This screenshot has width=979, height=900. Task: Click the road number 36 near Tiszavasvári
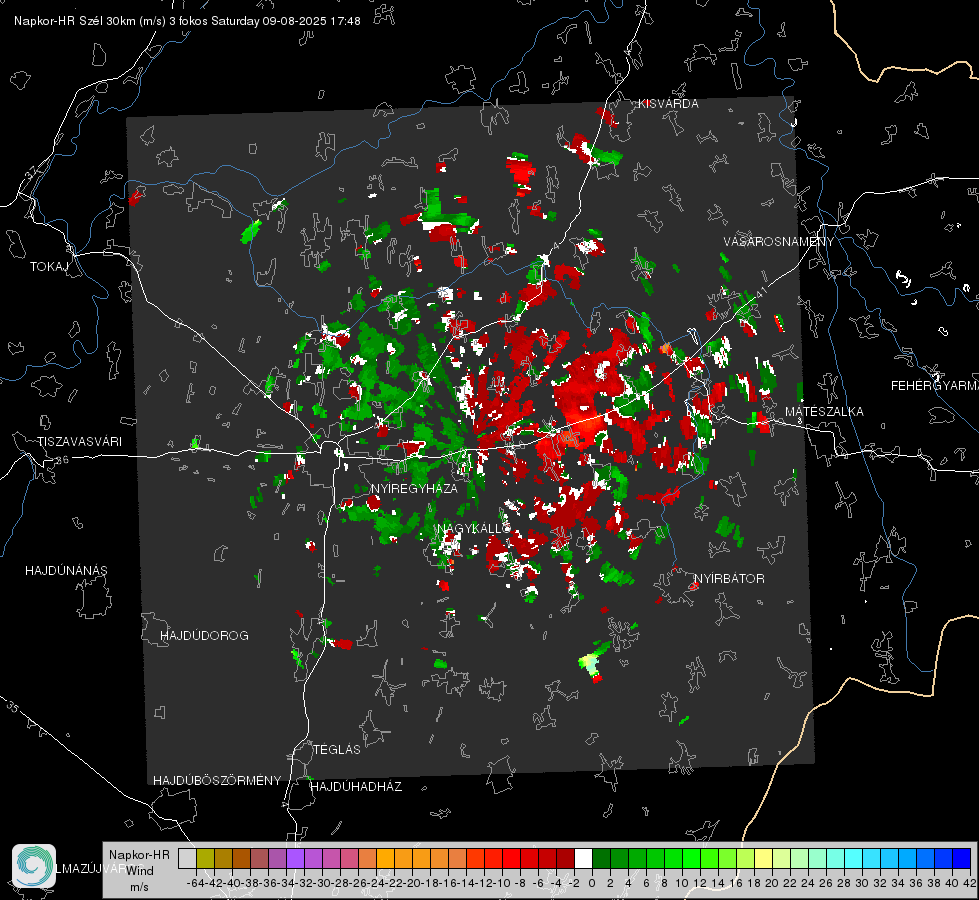click(x=62, y=460)
